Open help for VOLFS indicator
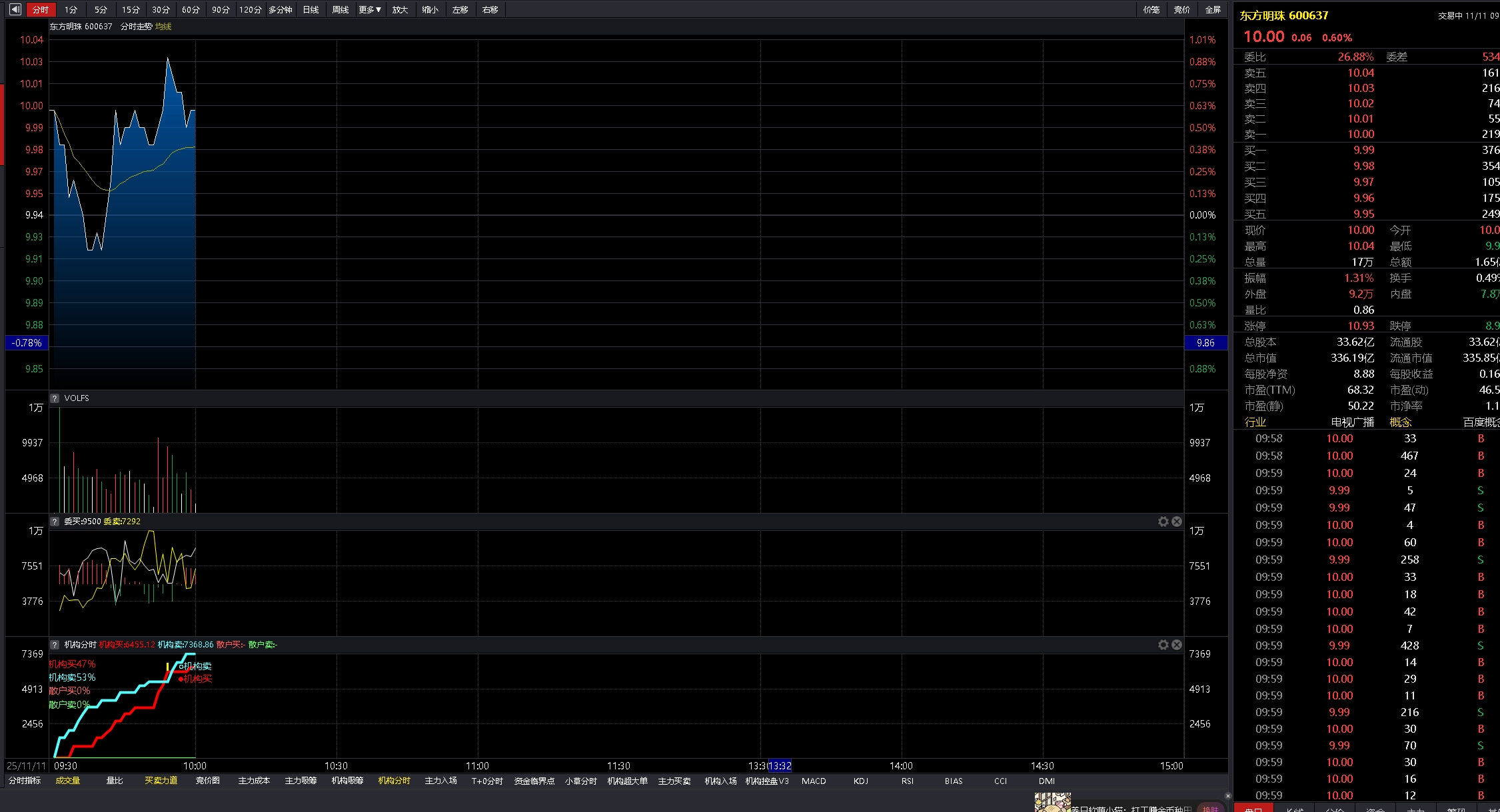The image size is (1500, 812). (55, 398)
